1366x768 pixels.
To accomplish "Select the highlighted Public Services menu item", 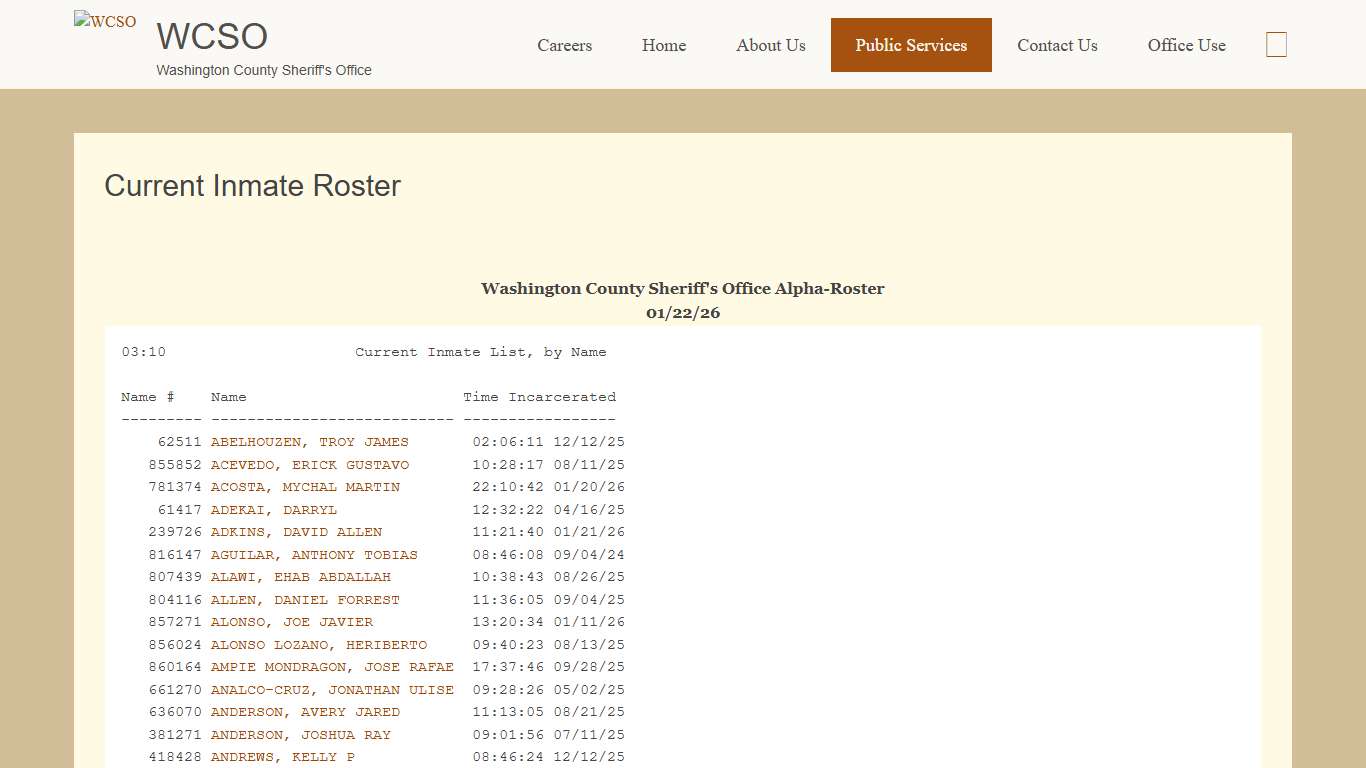I will 910,45.
